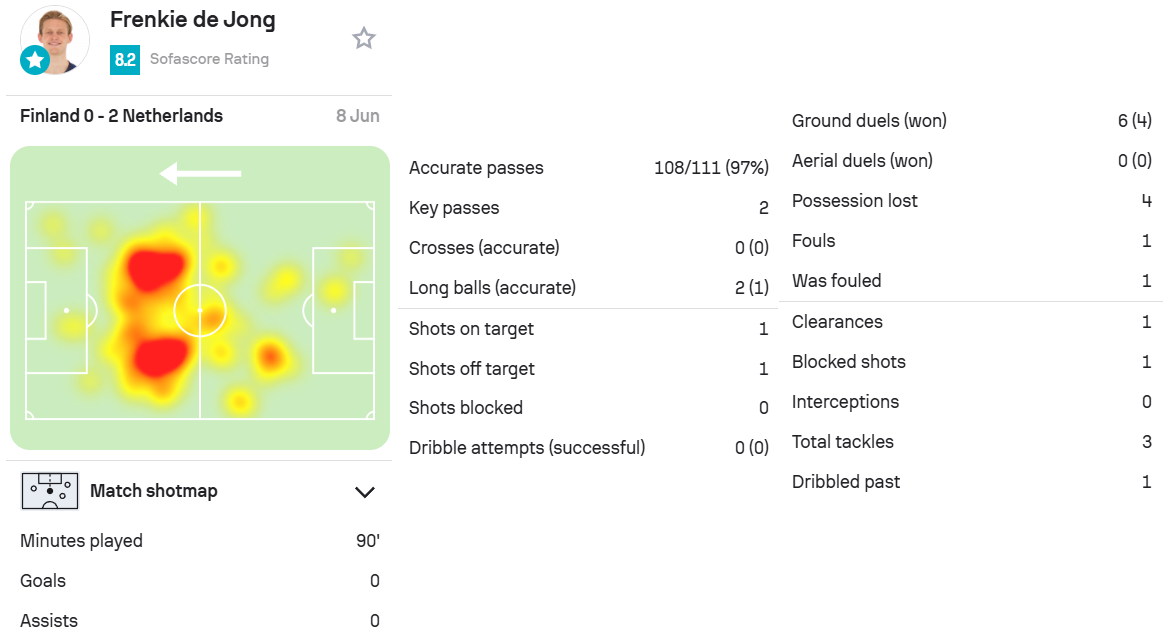The height and width of the screenshot is (635, 1172).
Task: Click the upper red heatmap hotspot
Action: tap(155, 268)
